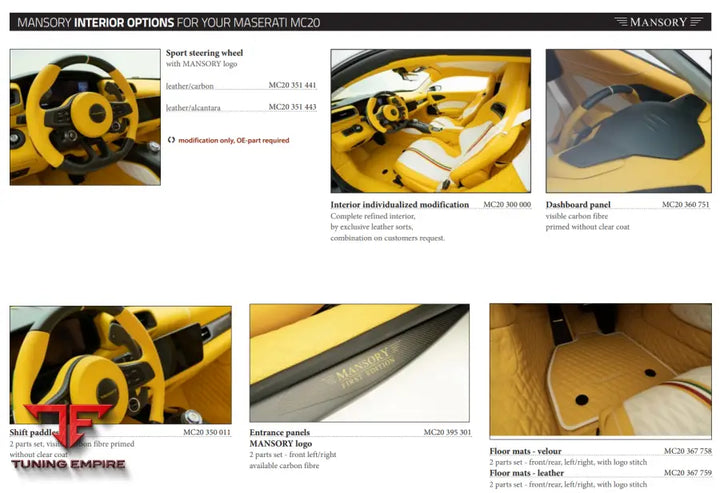Select the 'Entrance panels' heading
Viewport: 720px width, 493px height.
(x=280, y=432)
